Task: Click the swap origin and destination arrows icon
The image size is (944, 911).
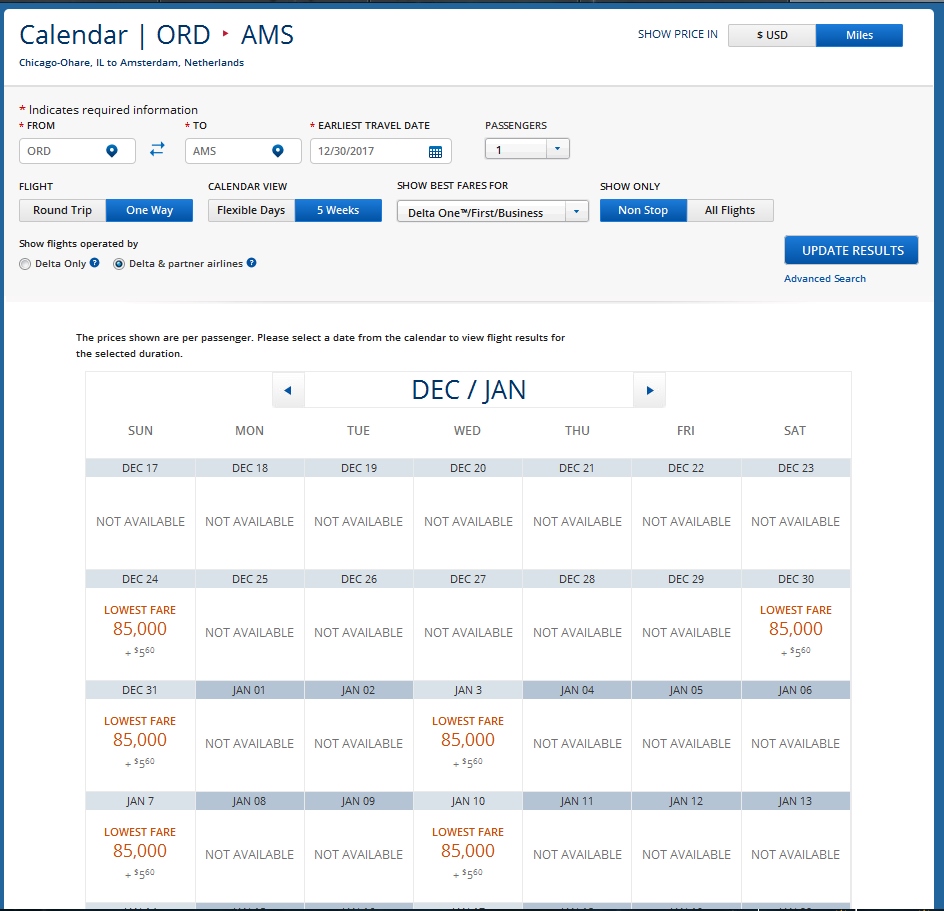Action: pos(157,150)
